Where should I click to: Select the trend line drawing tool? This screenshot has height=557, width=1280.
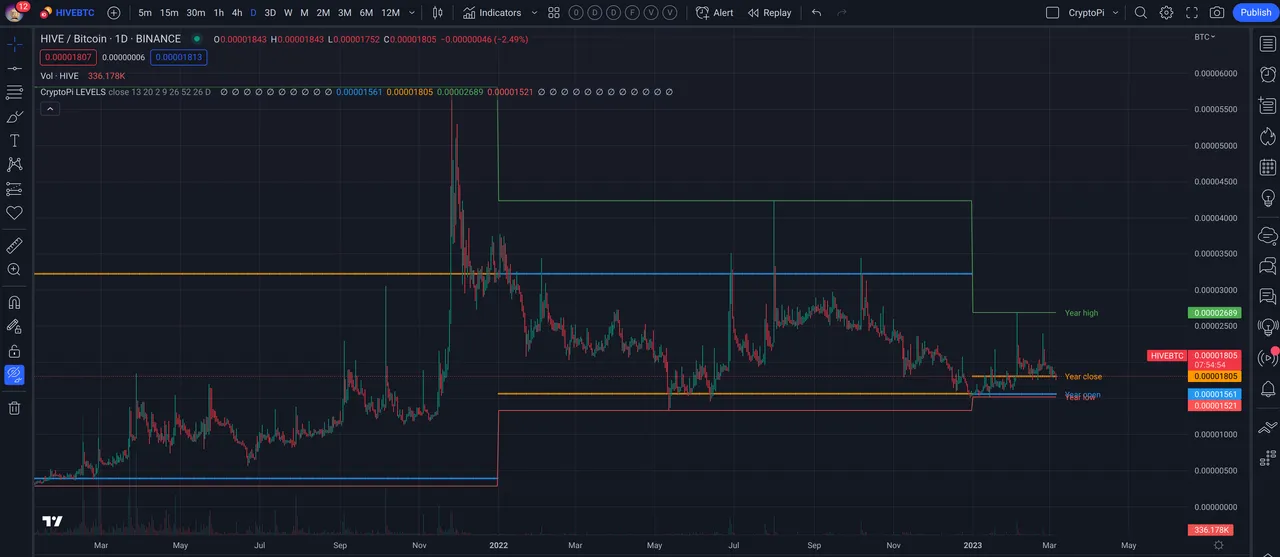(x=14, y=69)
